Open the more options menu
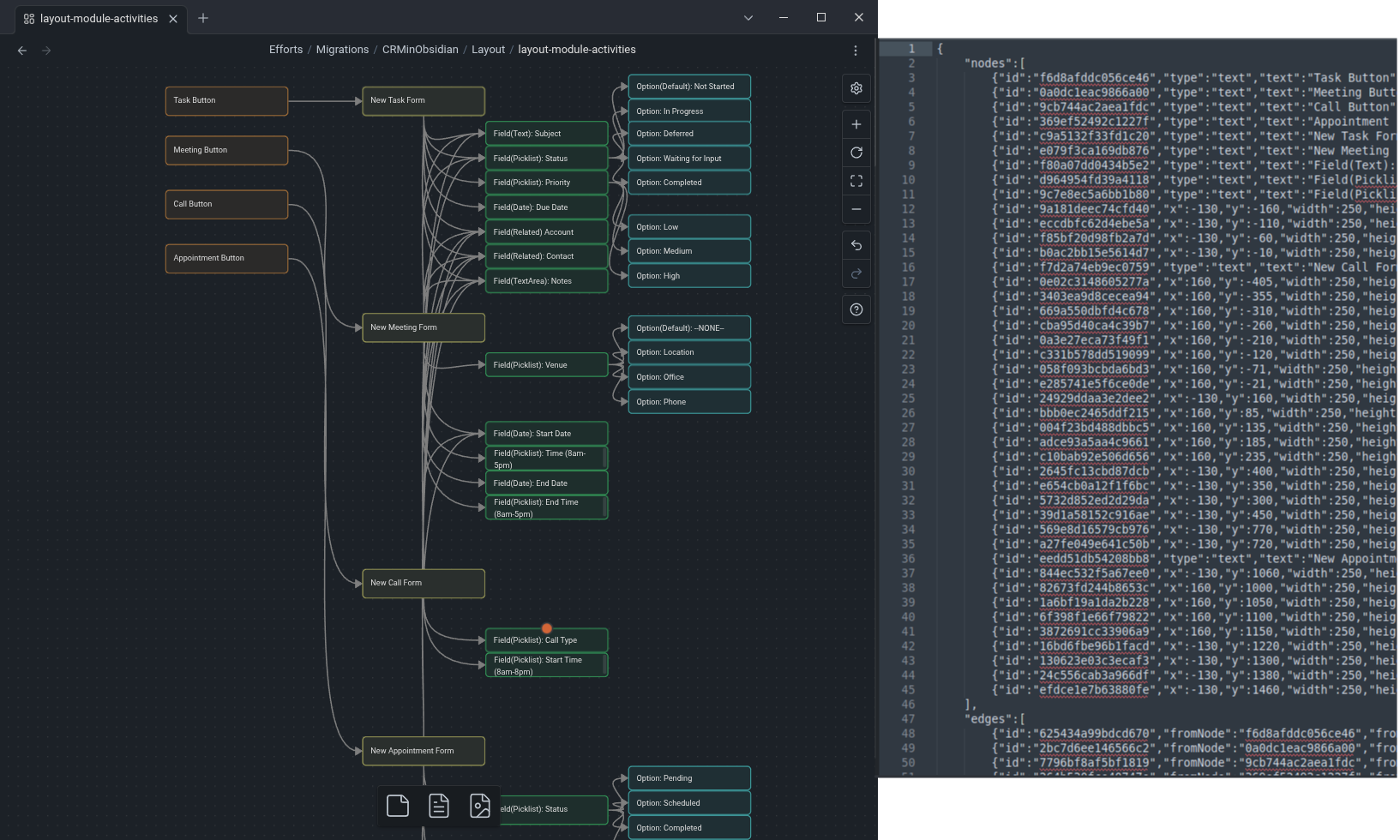Image resolution: width=1400 pixels, height=840 pixels. click(x=855, y=51)
